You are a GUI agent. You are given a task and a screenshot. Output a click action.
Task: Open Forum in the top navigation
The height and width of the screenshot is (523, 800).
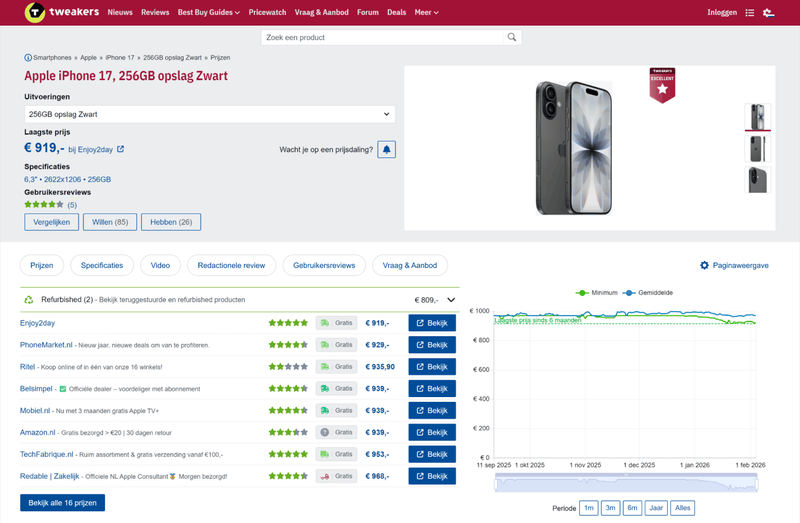(368, 12)
